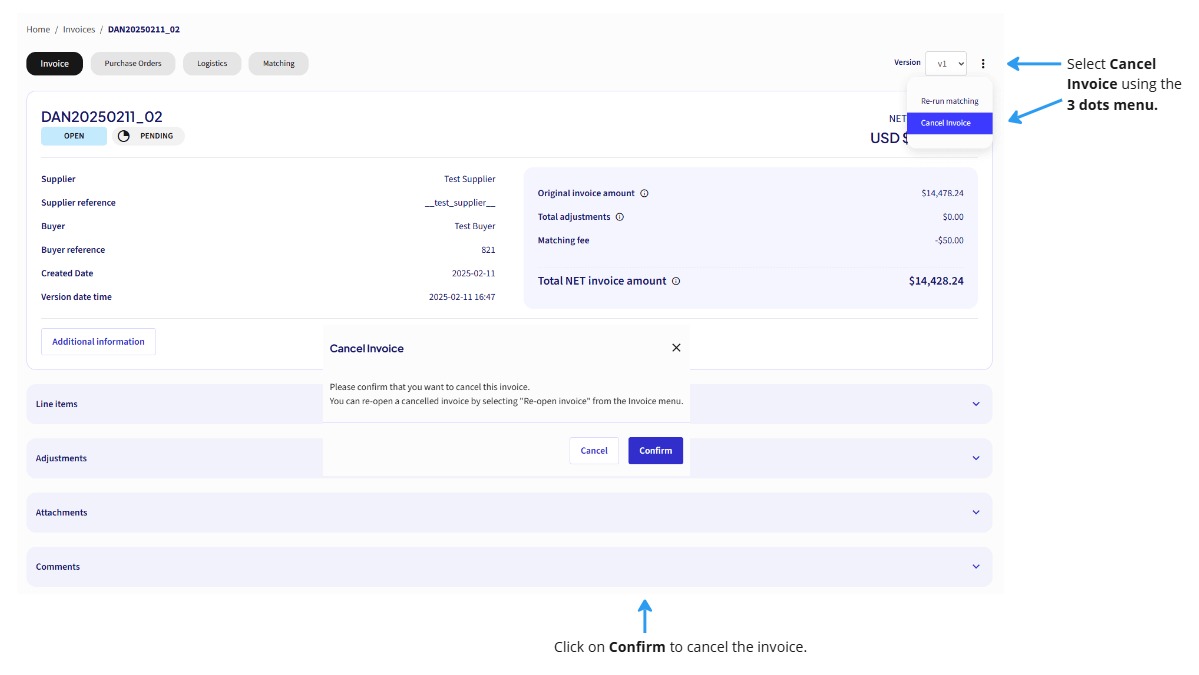Switch to the Matching tab
This screenshot has height=675, width=1199.
(278, 63)
